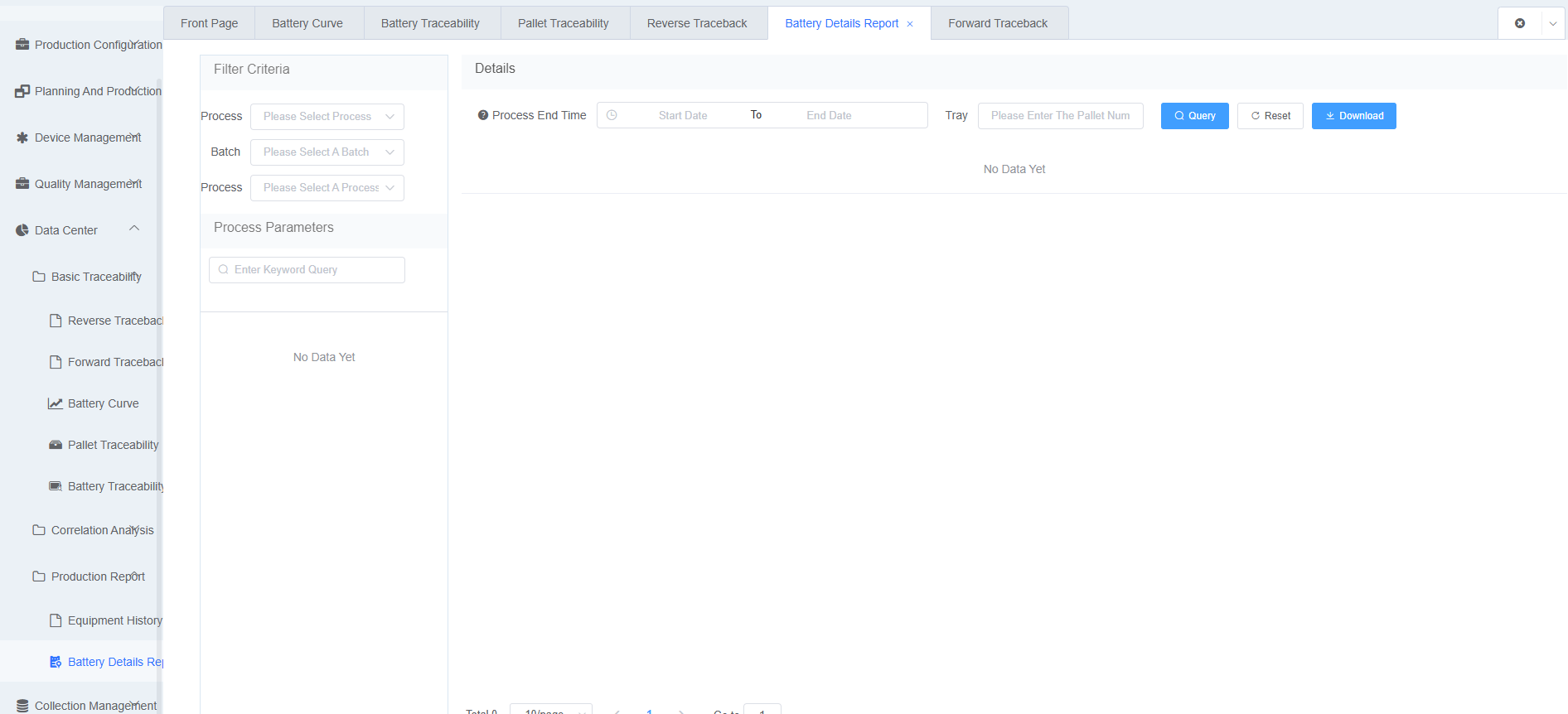Viewport: 1568px width, 714px height.
Task: Click the Production Configuration briefcase icon
Action: click(x=22, y=45)
